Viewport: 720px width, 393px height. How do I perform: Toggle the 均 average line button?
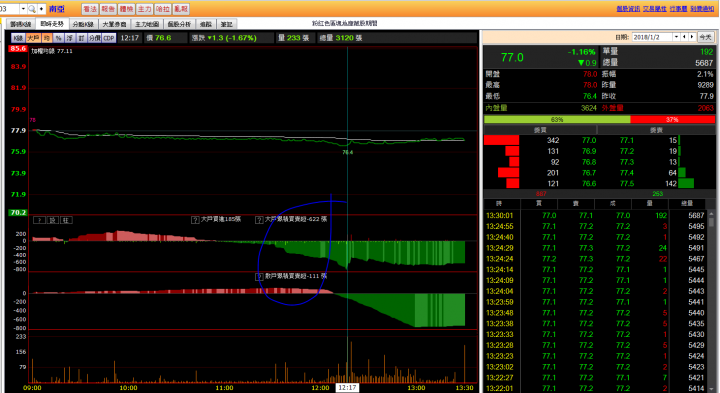coord(46,38)
